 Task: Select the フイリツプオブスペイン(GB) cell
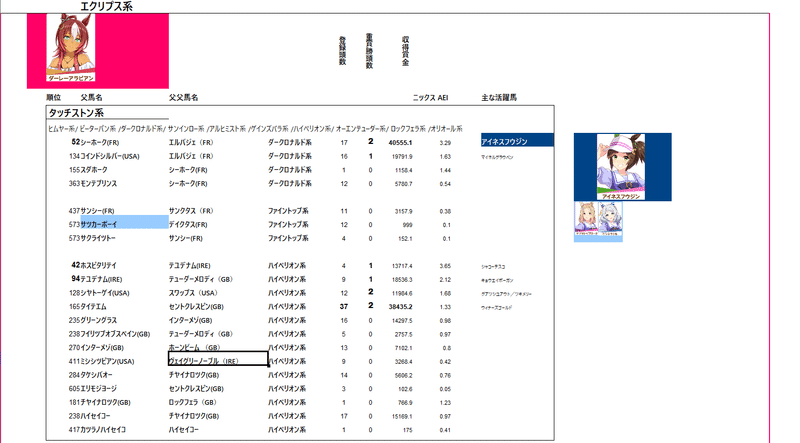(x=115, y=334)
